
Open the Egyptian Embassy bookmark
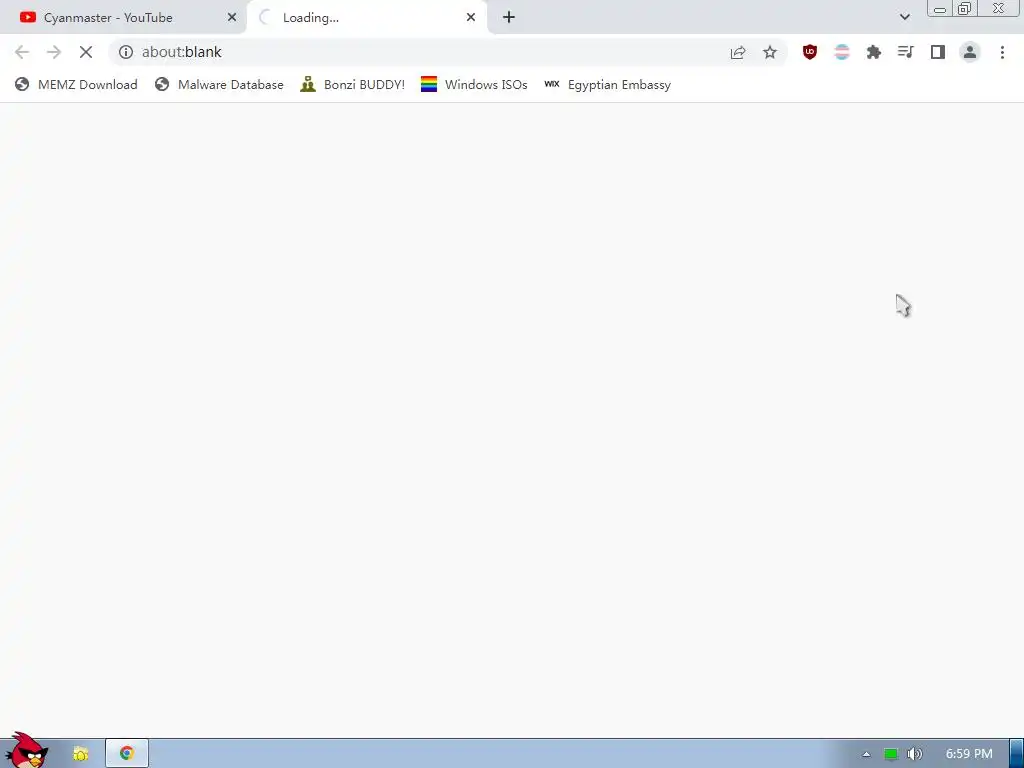[x=607, y=84]
